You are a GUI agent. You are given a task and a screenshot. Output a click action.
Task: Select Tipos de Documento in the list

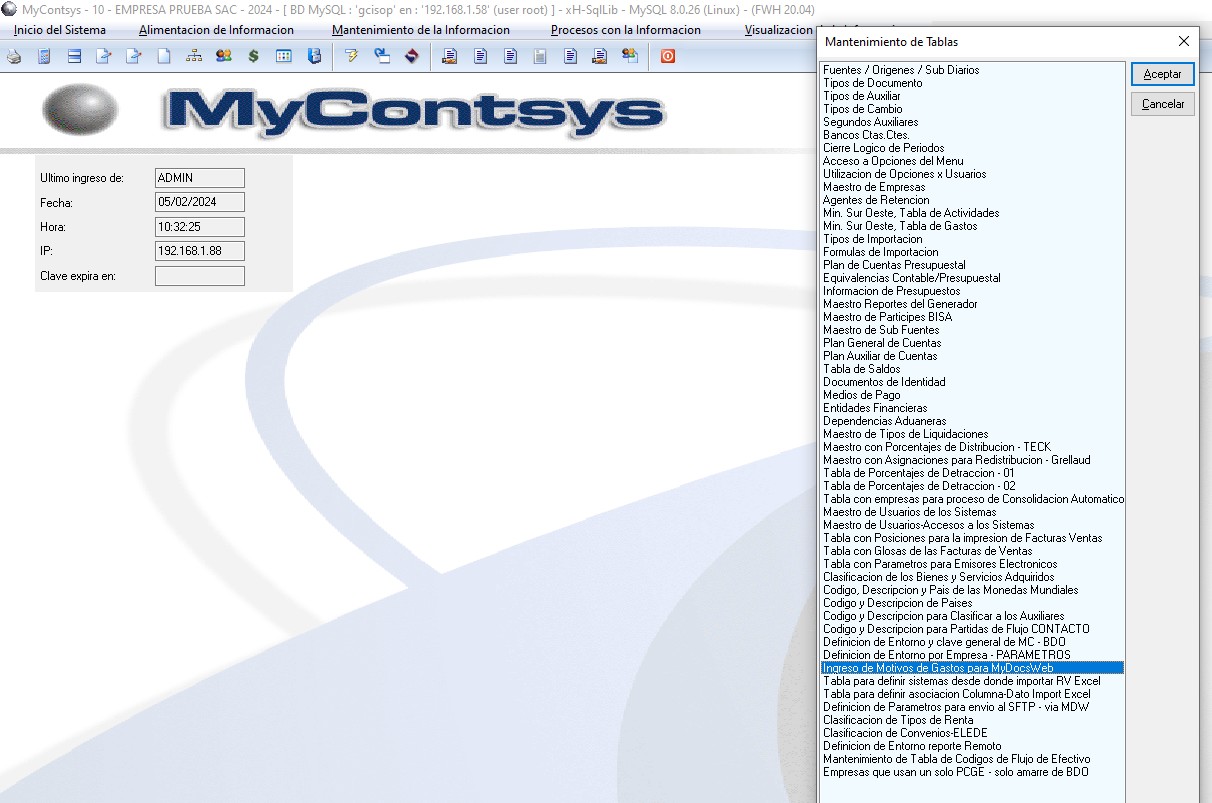872,83
